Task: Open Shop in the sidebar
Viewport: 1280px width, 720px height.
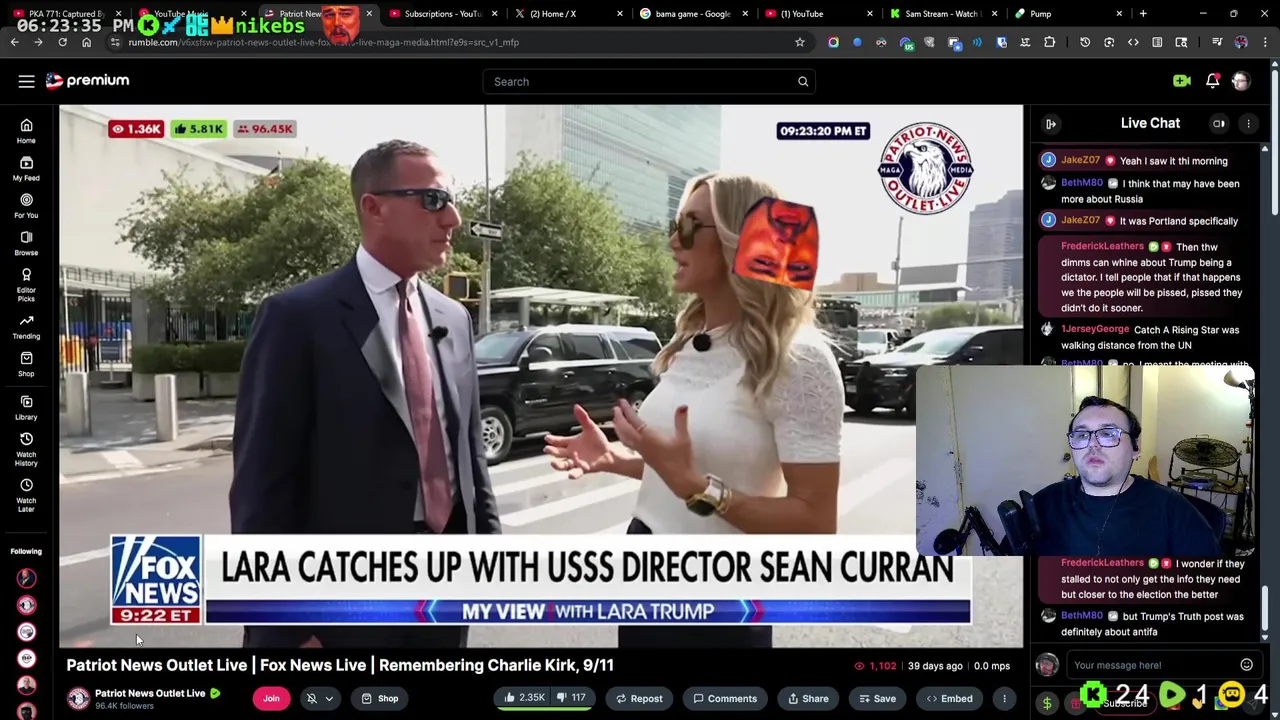Action: [26, 364]
